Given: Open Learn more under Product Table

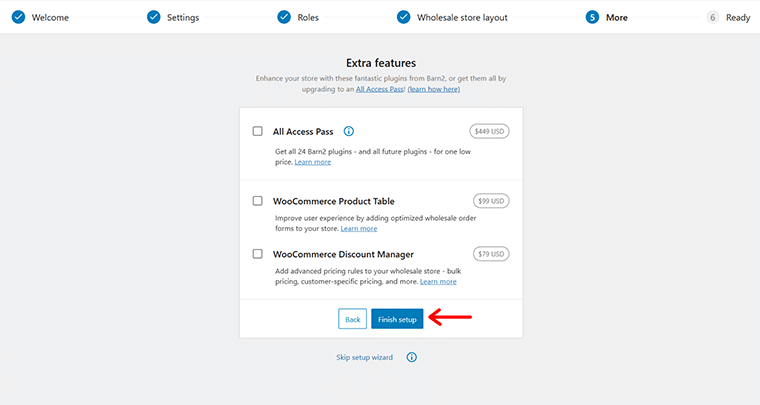Looking at the screenshot, I should click(359, 229).
